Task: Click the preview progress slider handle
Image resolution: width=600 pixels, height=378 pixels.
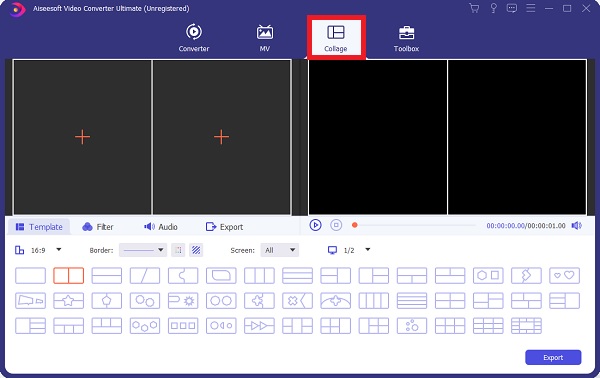Action: 355,225
